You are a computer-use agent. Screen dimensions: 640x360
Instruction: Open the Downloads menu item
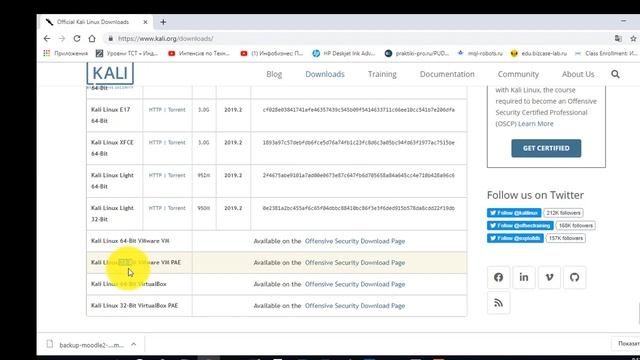point(325,74)
